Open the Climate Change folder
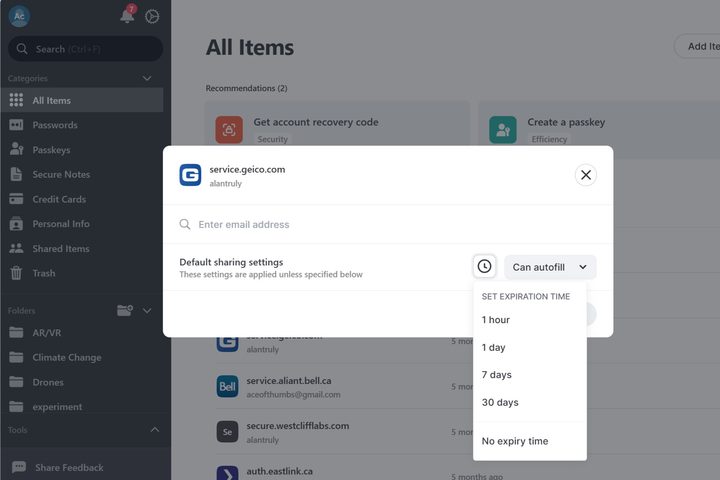720x480 pixels. (67, 357)
